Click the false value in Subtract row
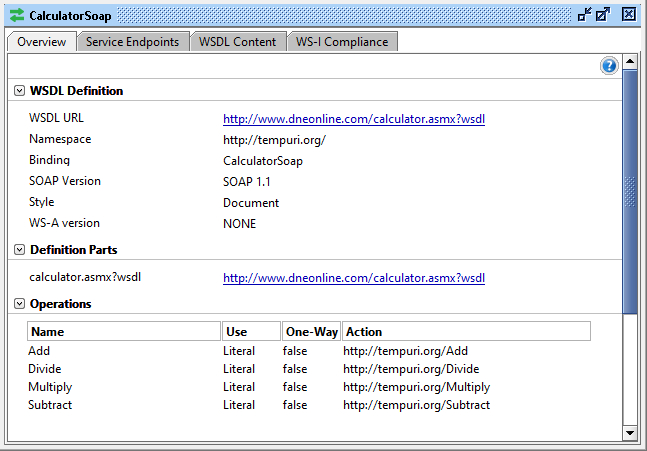 pyautogui.click(x=295, y=405)
